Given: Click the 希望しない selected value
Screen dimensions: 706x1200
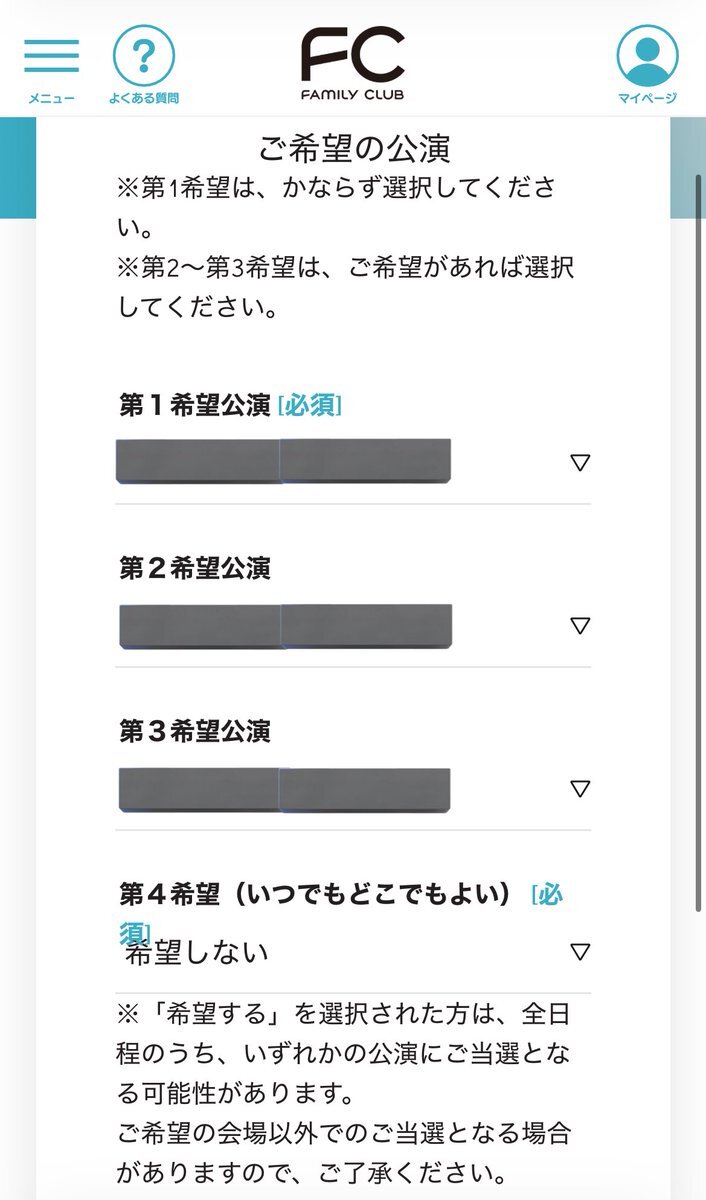Looking at the screenshot, I should point(197,952).
